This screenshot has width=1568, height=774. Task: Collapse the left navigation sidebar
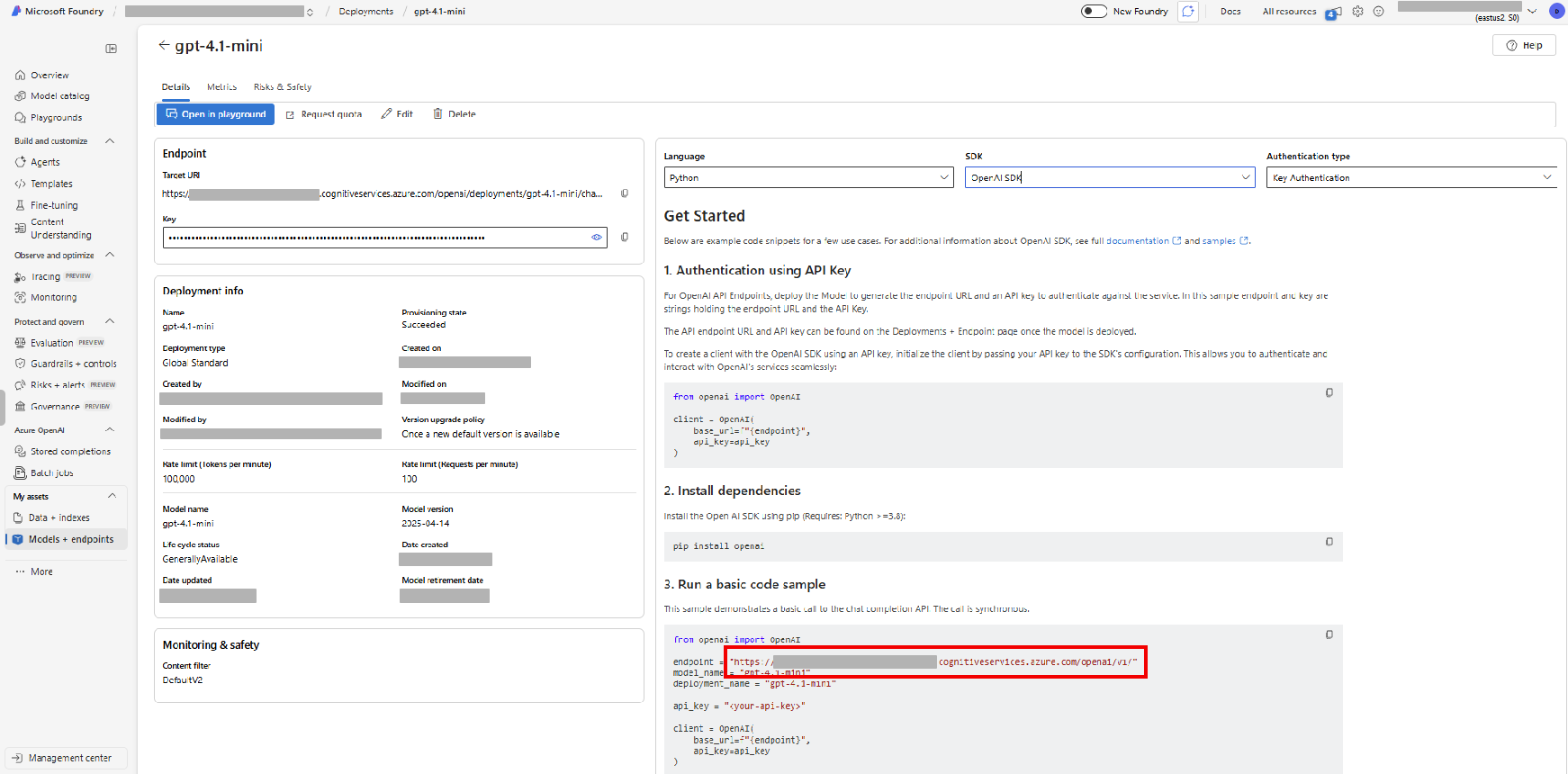pyautogui.click(x=111, y=49)
